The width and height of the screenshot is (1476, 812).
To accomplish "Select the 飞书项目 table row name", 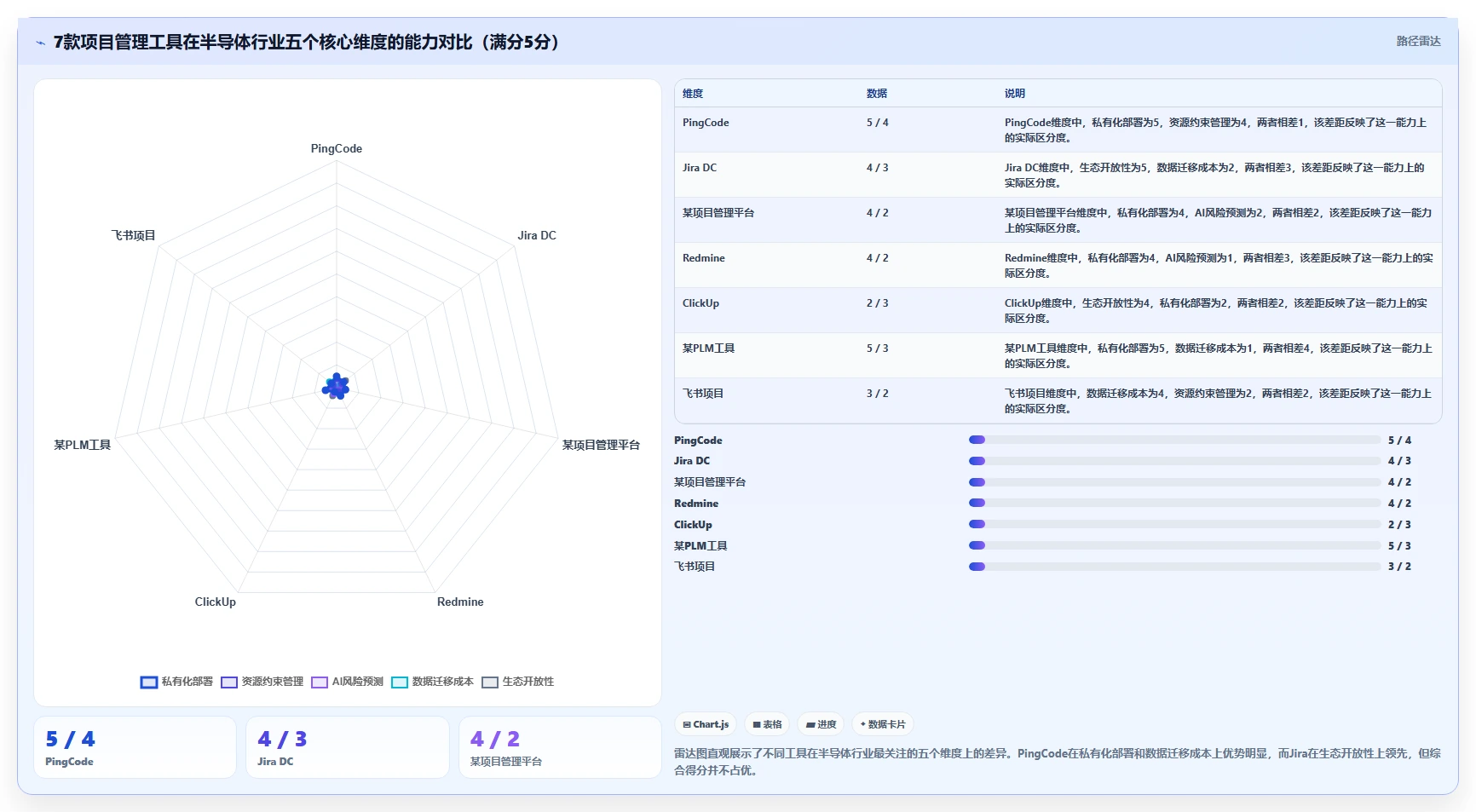I will pyautogui.click(x=703, y=394).
